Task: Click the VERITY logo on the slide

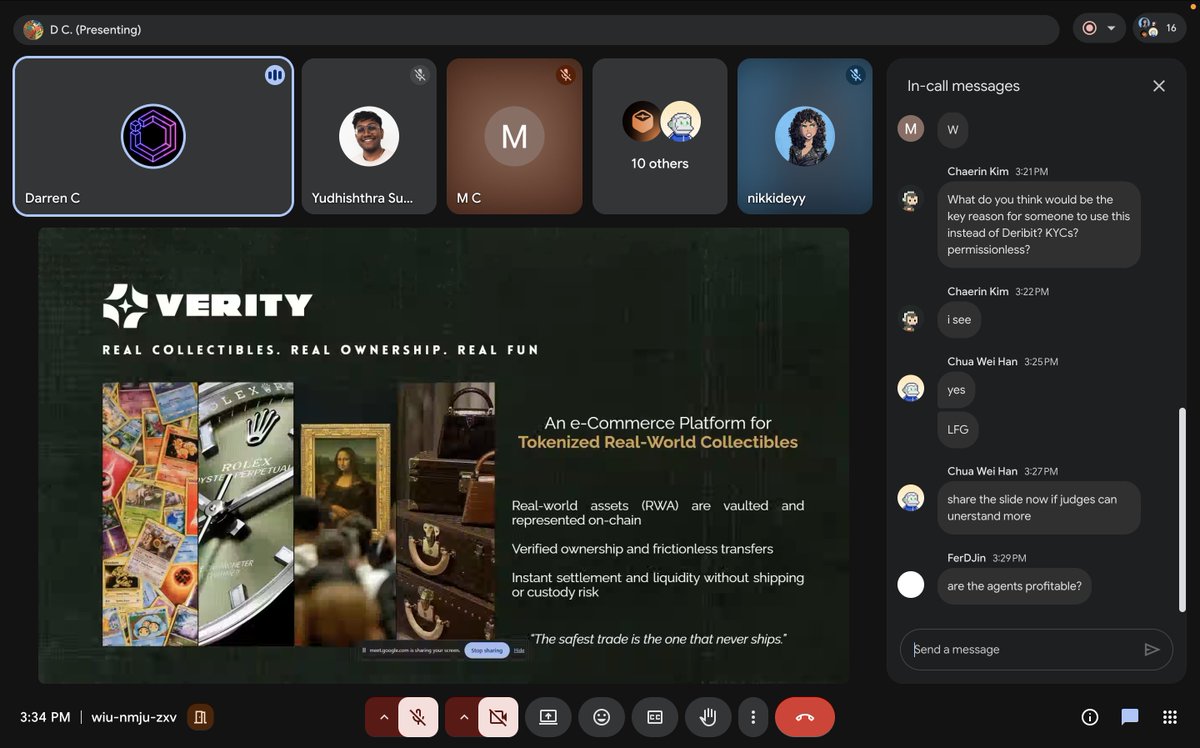Action: (x=208, y=305)
